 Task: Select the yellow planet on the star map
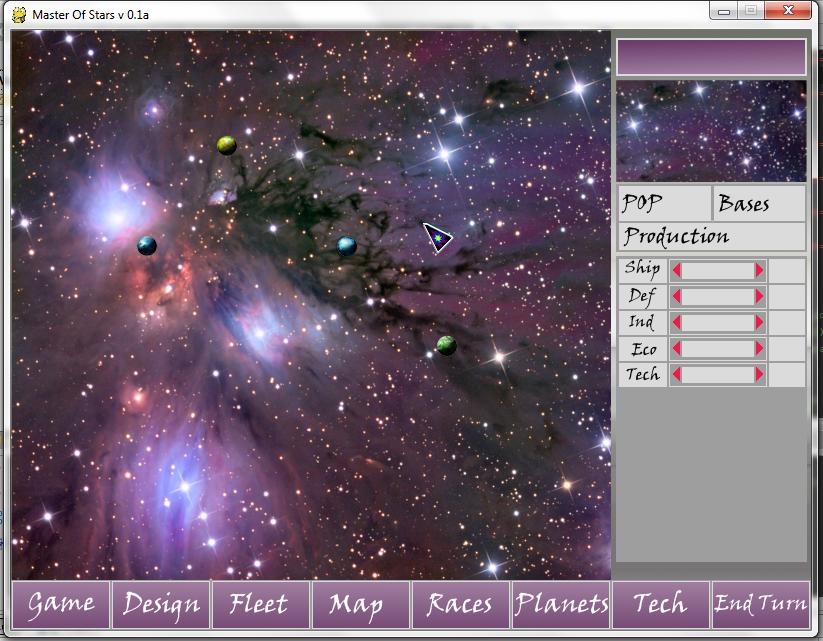227,145
